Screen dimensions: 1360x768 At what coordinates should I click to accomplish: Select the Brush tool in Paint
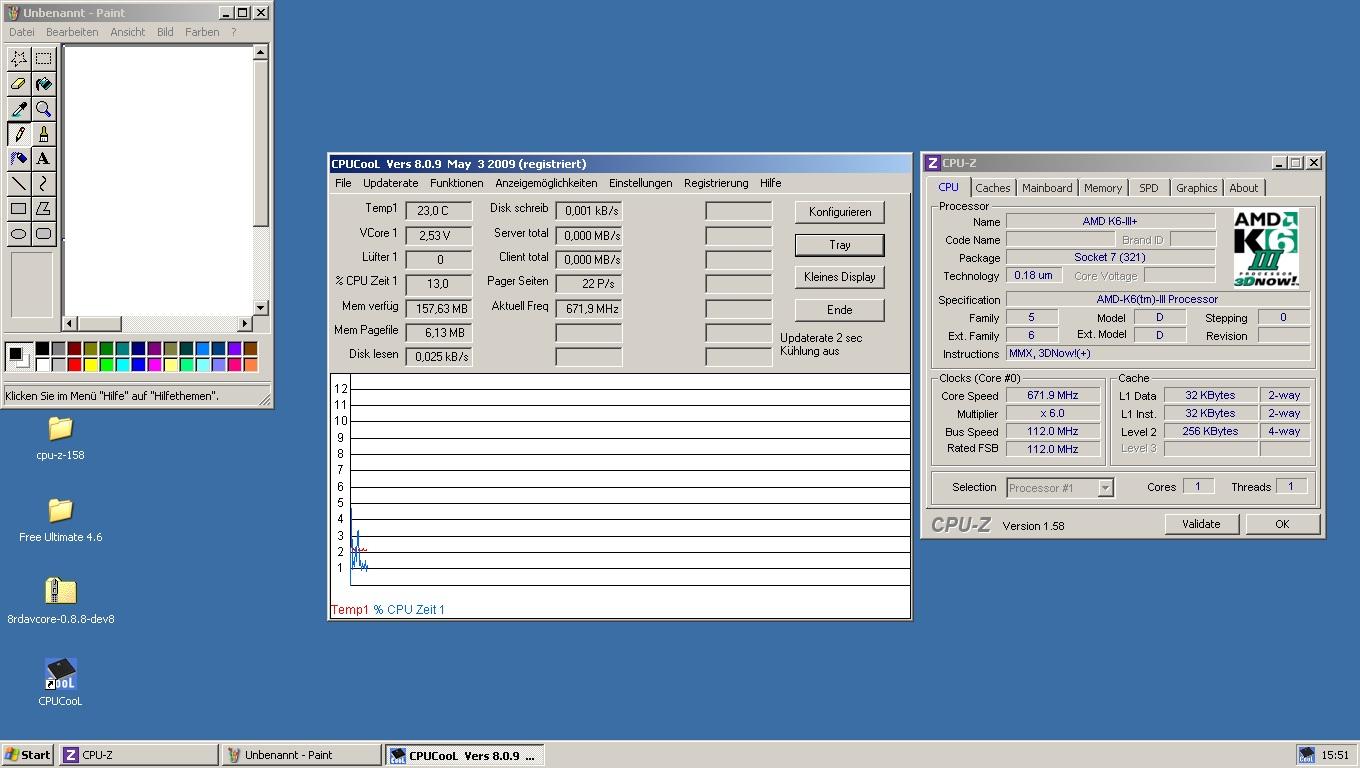pyautogui.click(x=43, y=134)
